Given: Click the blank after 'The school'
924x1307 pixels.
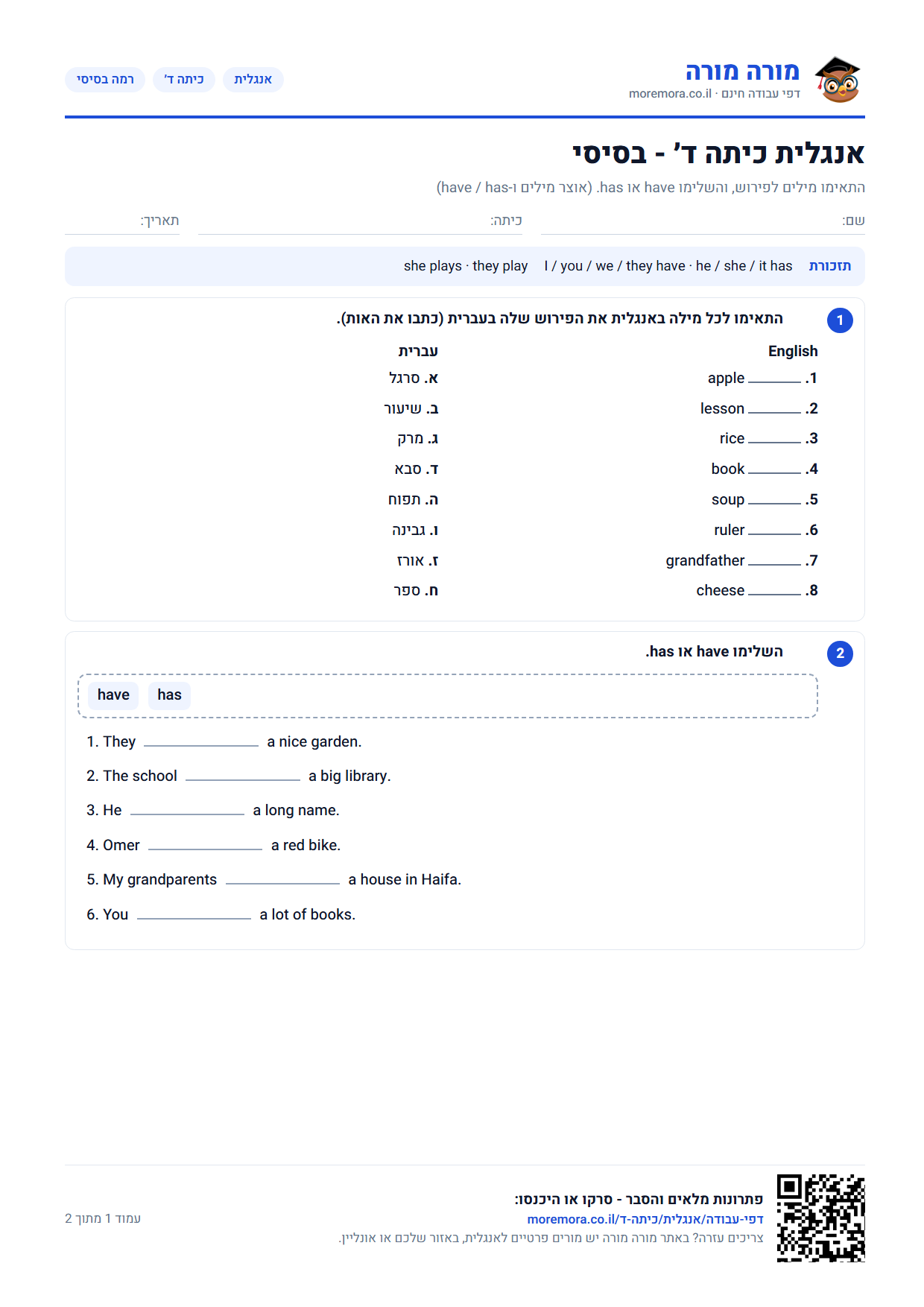Looking at the screenshot, I should (243, 777).
